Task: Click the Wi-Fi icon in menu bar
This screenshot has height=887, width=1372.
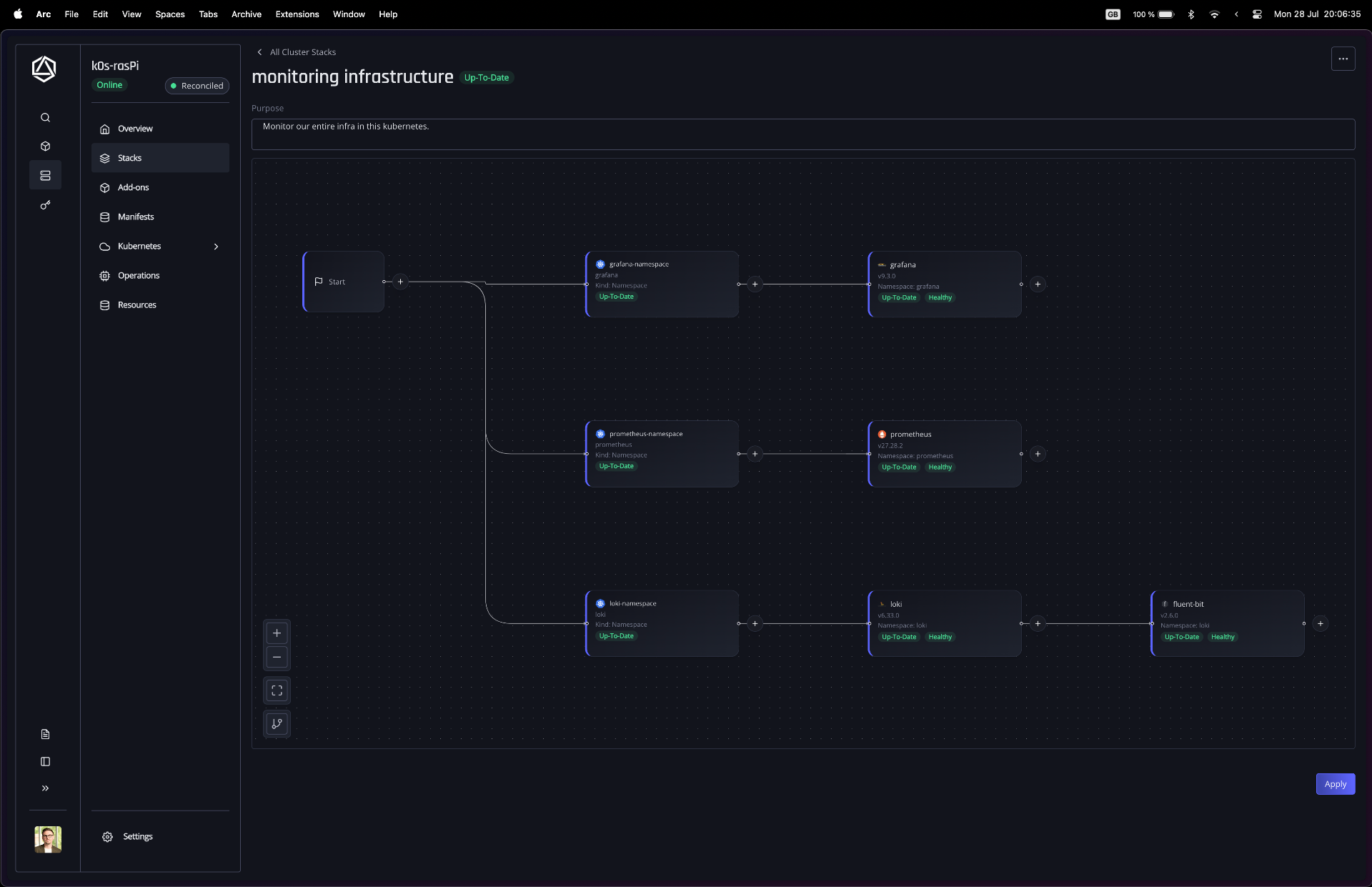Action: pyautogui.click(x=1214, y=14)
